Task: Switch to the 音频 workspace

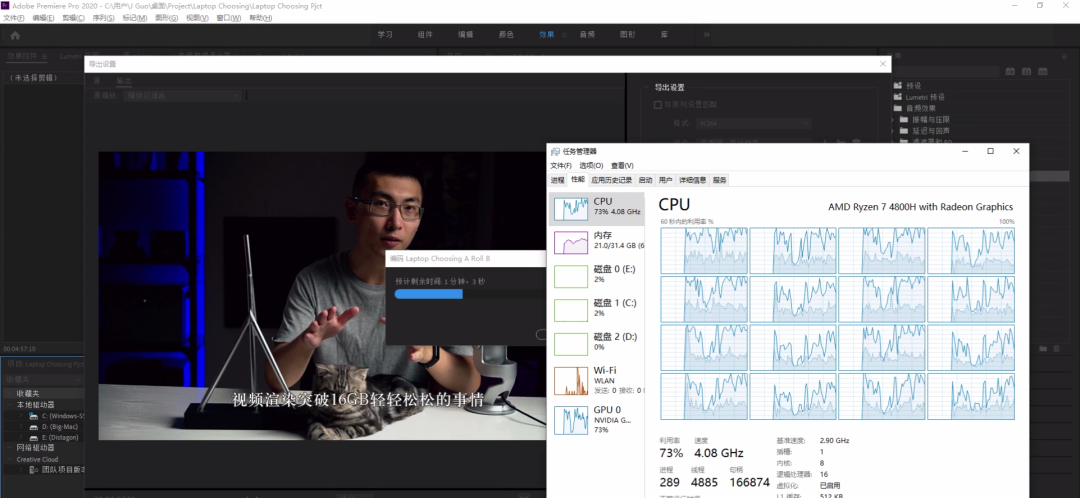Action: tap(587, 34)
